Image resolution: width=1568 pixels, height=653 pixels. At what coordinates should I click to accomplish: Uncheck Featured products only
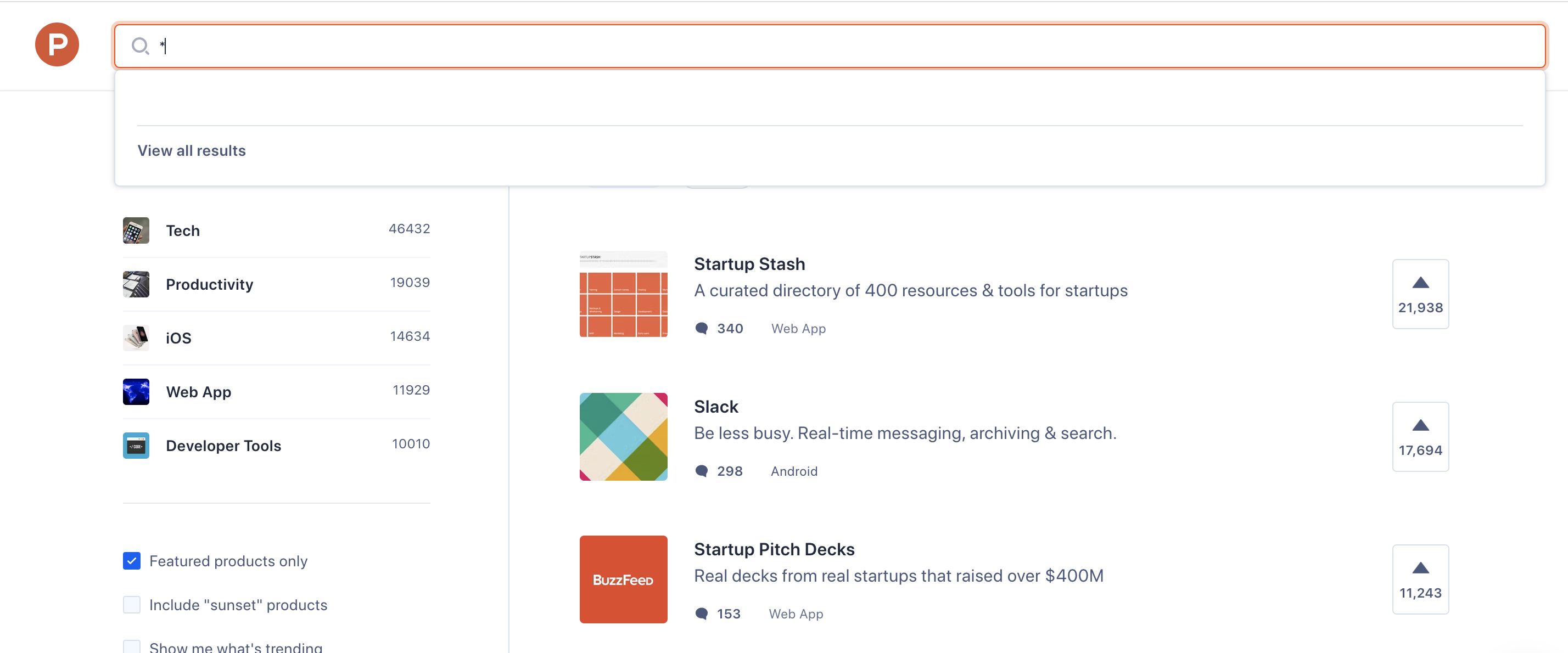pos(131,560)
